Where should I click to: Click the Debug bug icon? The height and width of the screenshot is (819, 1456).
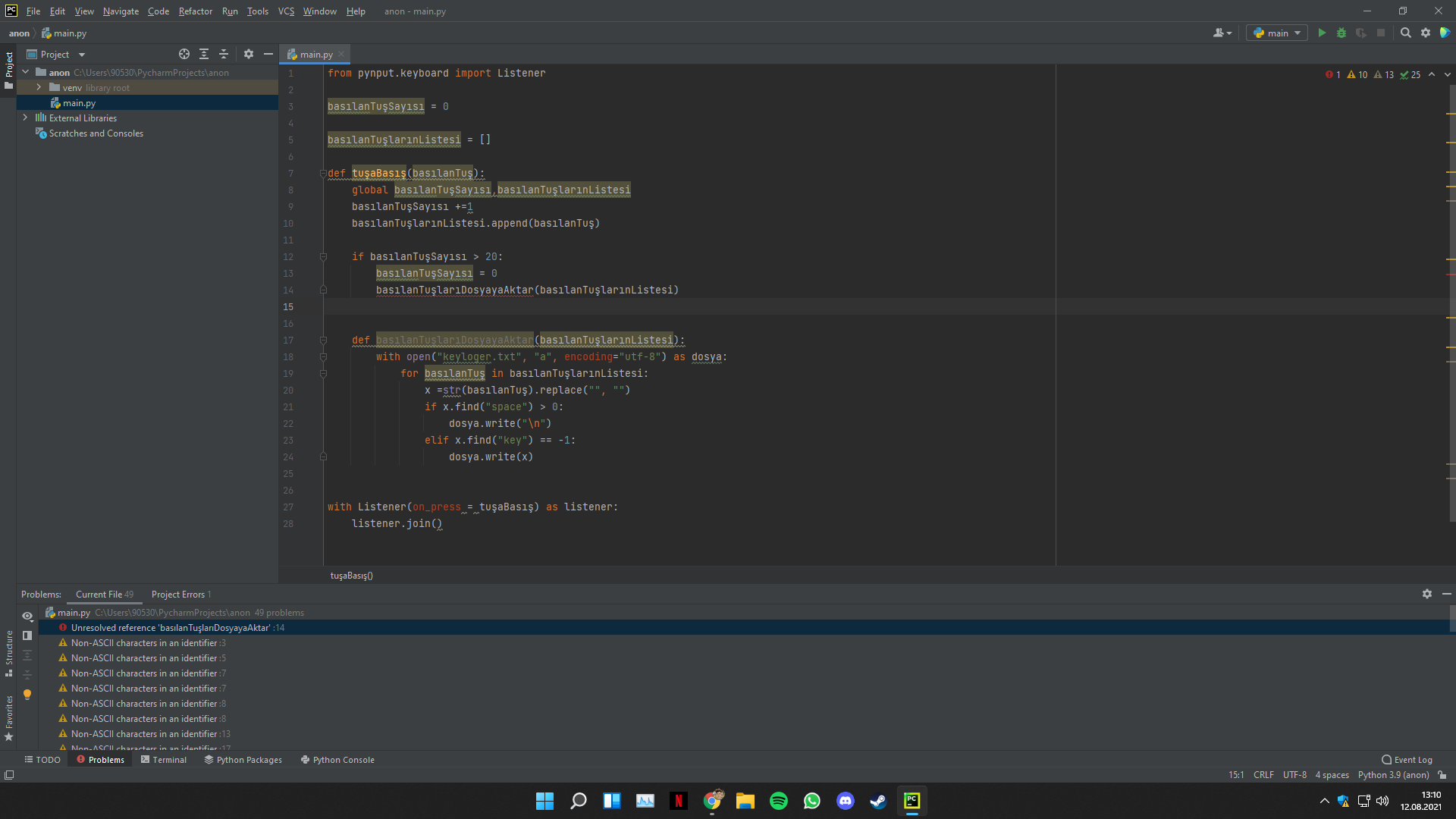click(1341, 33)
